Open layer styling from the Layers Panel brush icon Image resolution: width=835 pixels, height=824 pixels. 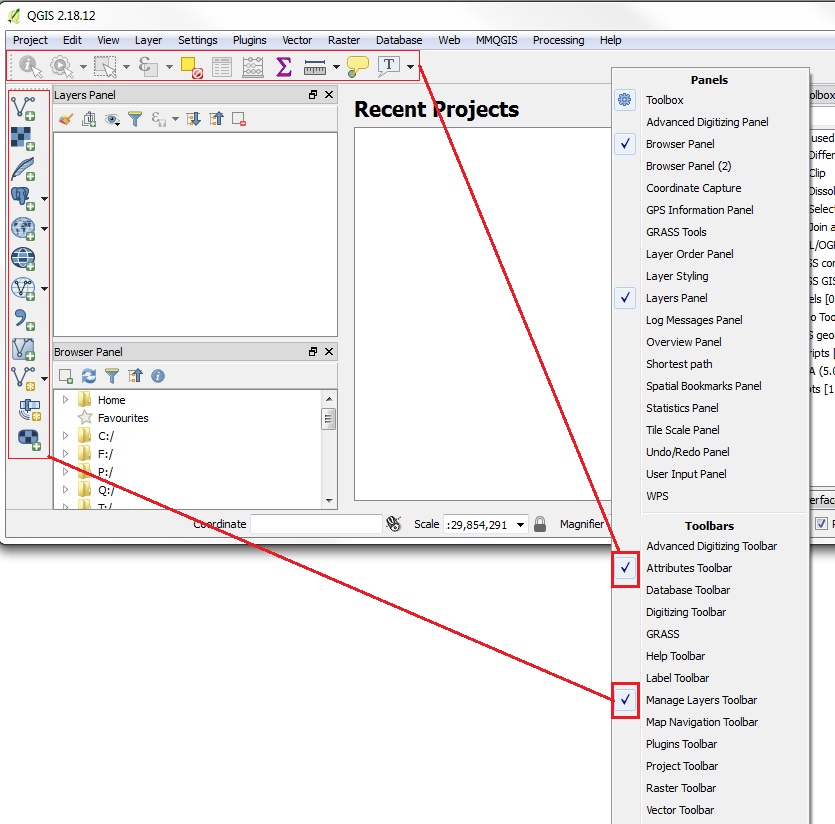click(66, 119)
